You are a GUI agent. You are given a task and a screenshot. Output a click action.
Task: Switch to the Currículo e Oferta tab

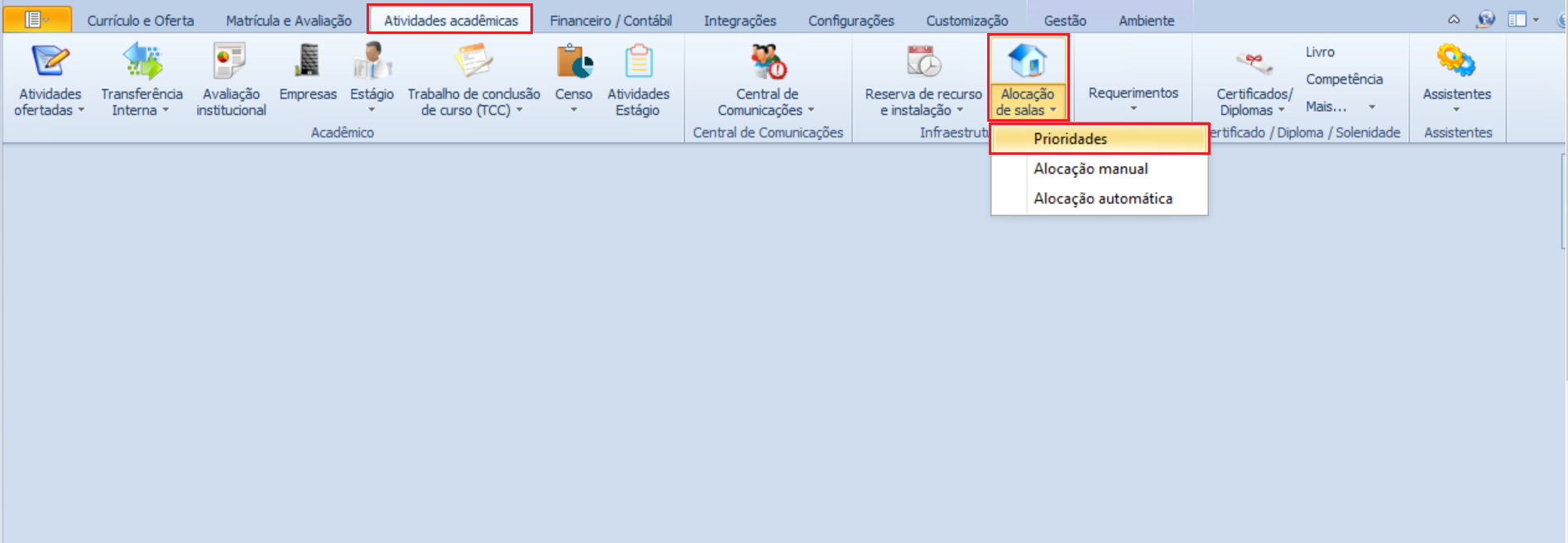pyautogui.click(x=141, y=21)
